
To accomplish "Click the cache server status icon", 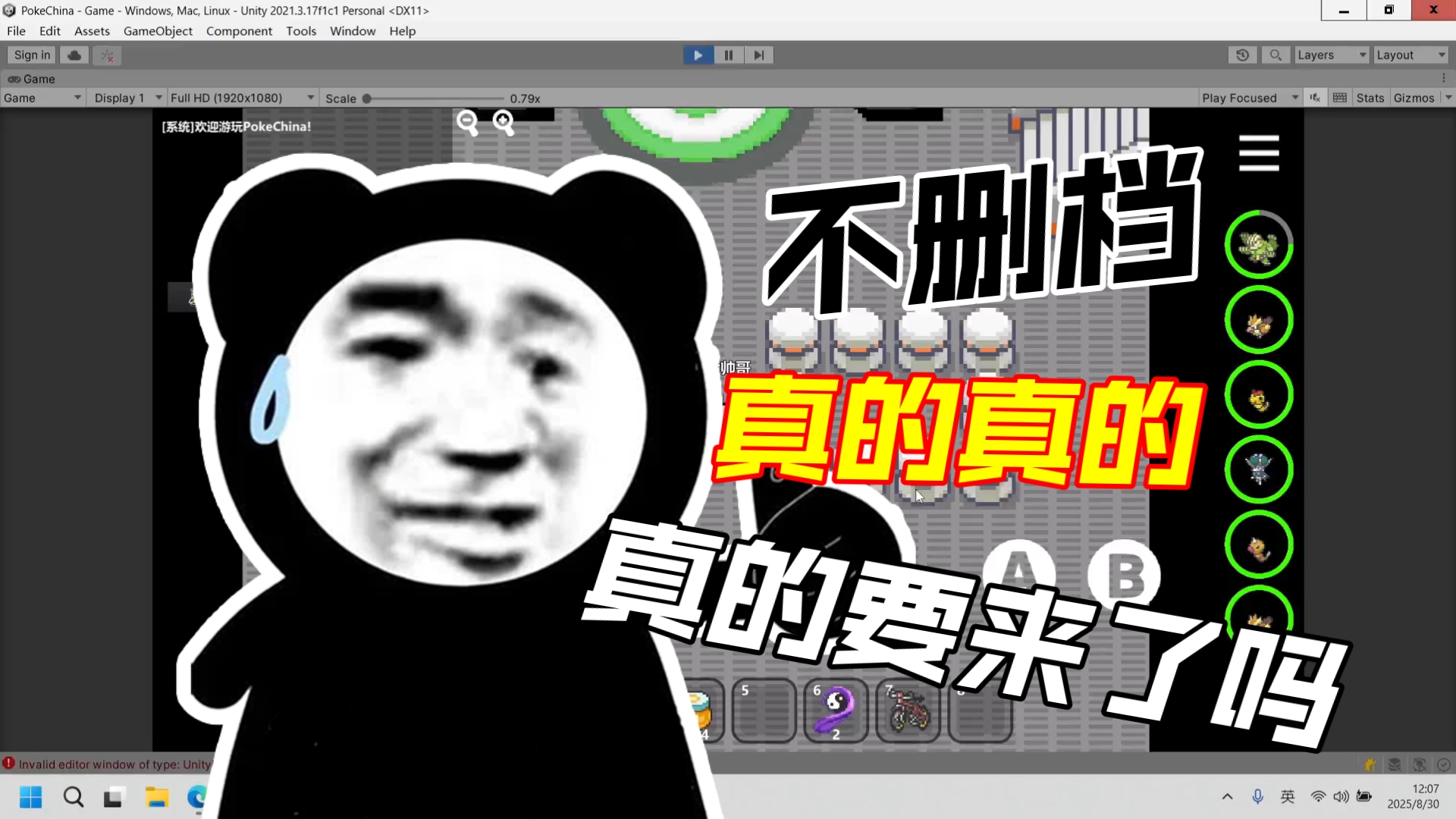I will [1395, 764].
